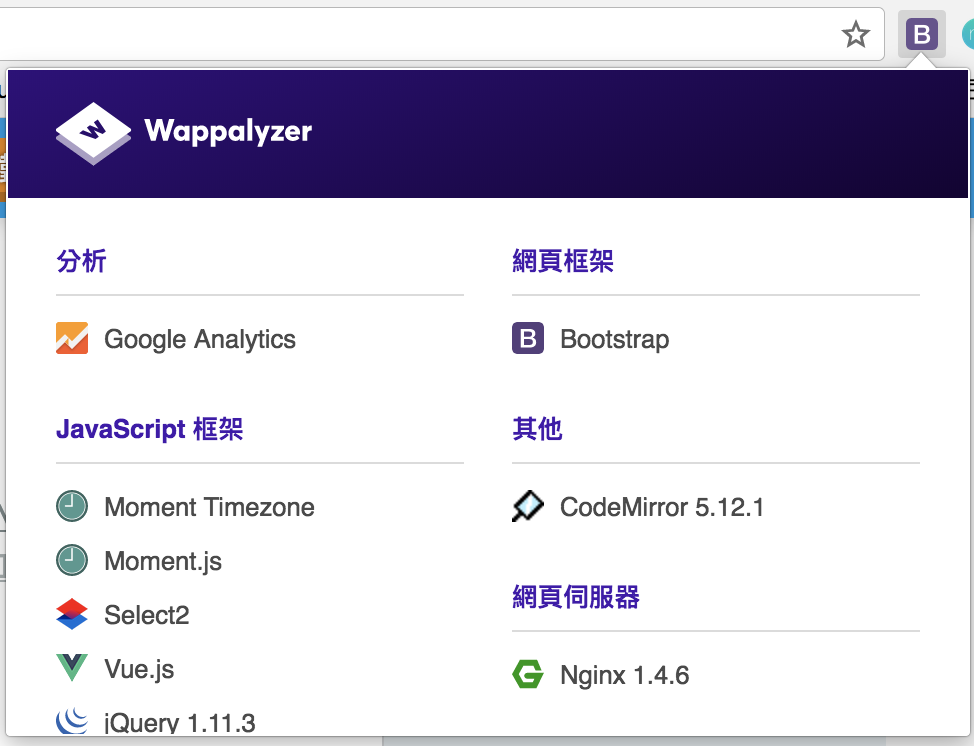Click the jQuery swirl icon

(72, 721)
